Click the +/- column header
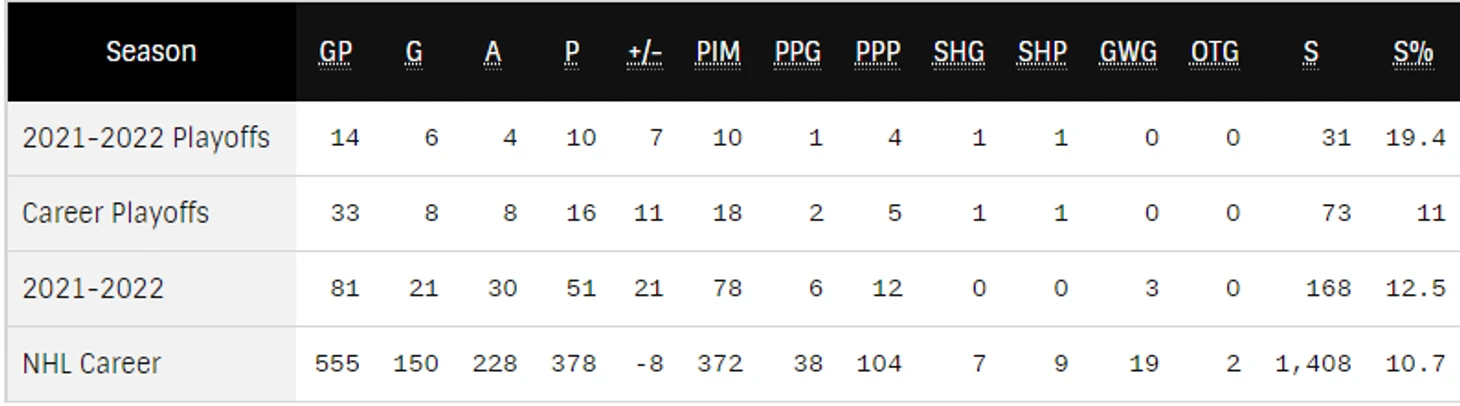This screenshot has height=406, width=1460. (644, 52)
